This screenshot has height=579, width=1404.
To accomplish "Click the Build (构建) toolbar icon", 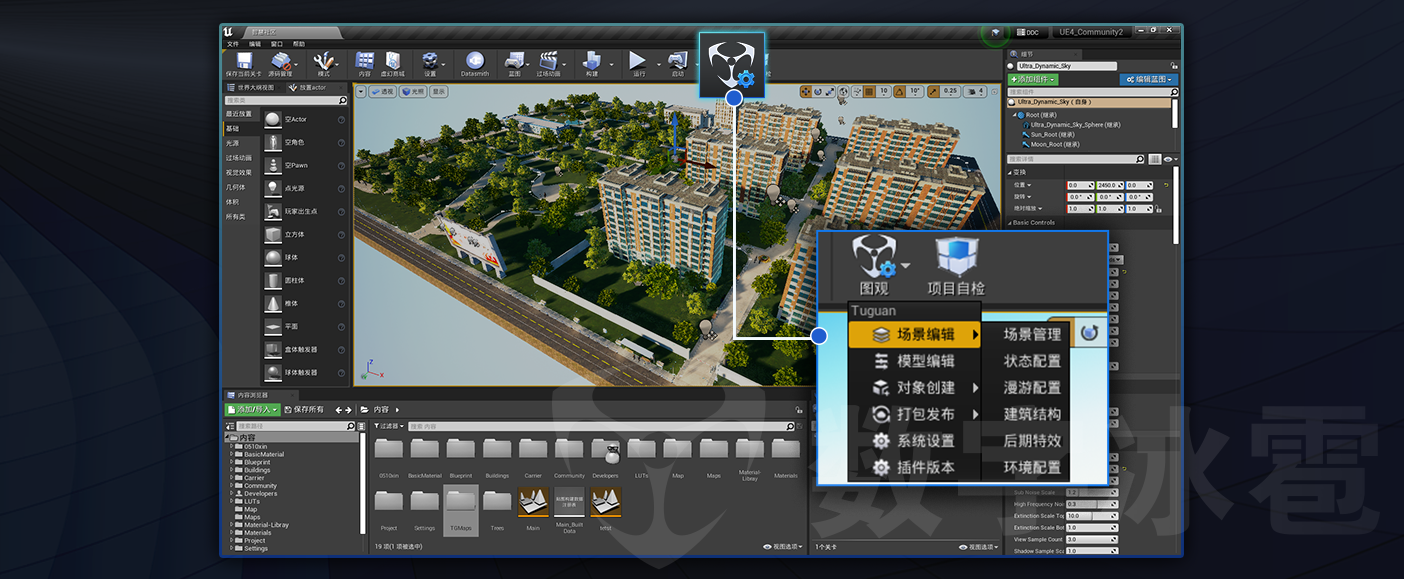I will click(592, 62).
